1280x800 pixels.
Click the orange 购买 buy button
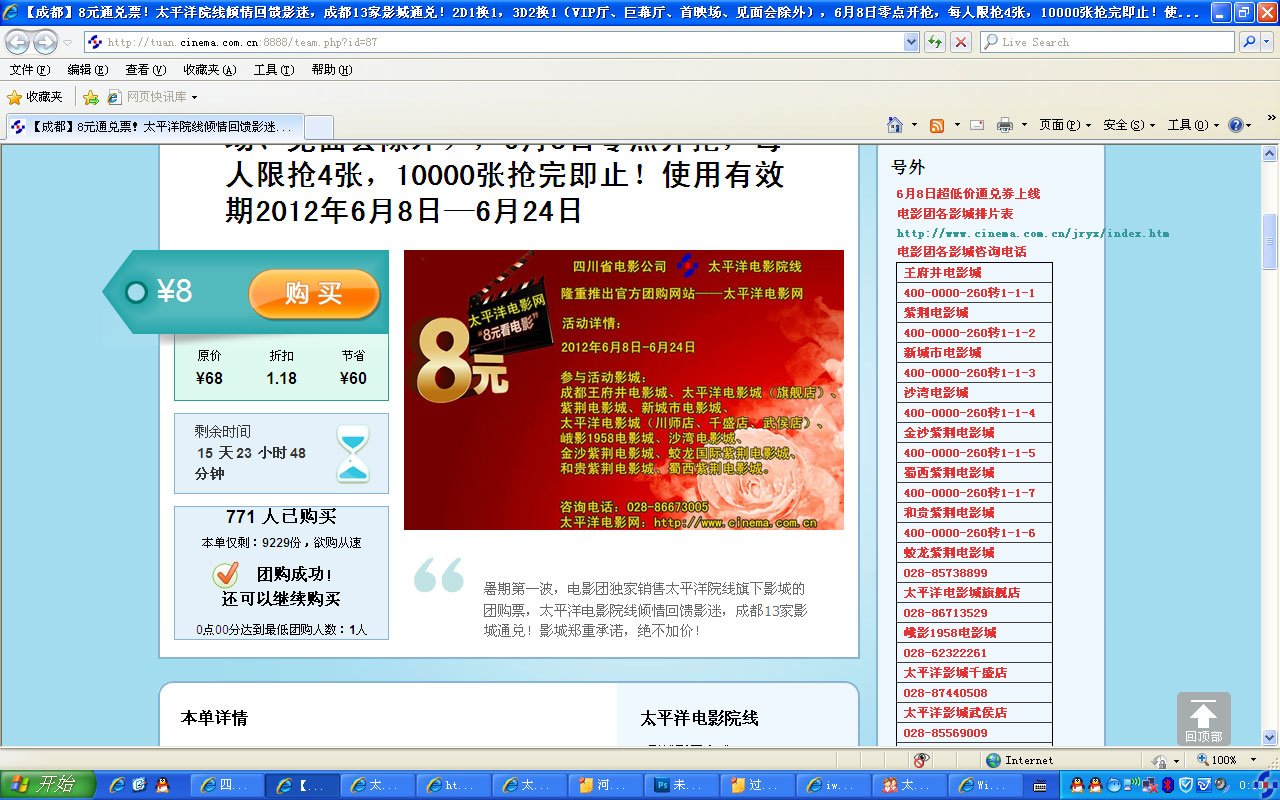314,294
